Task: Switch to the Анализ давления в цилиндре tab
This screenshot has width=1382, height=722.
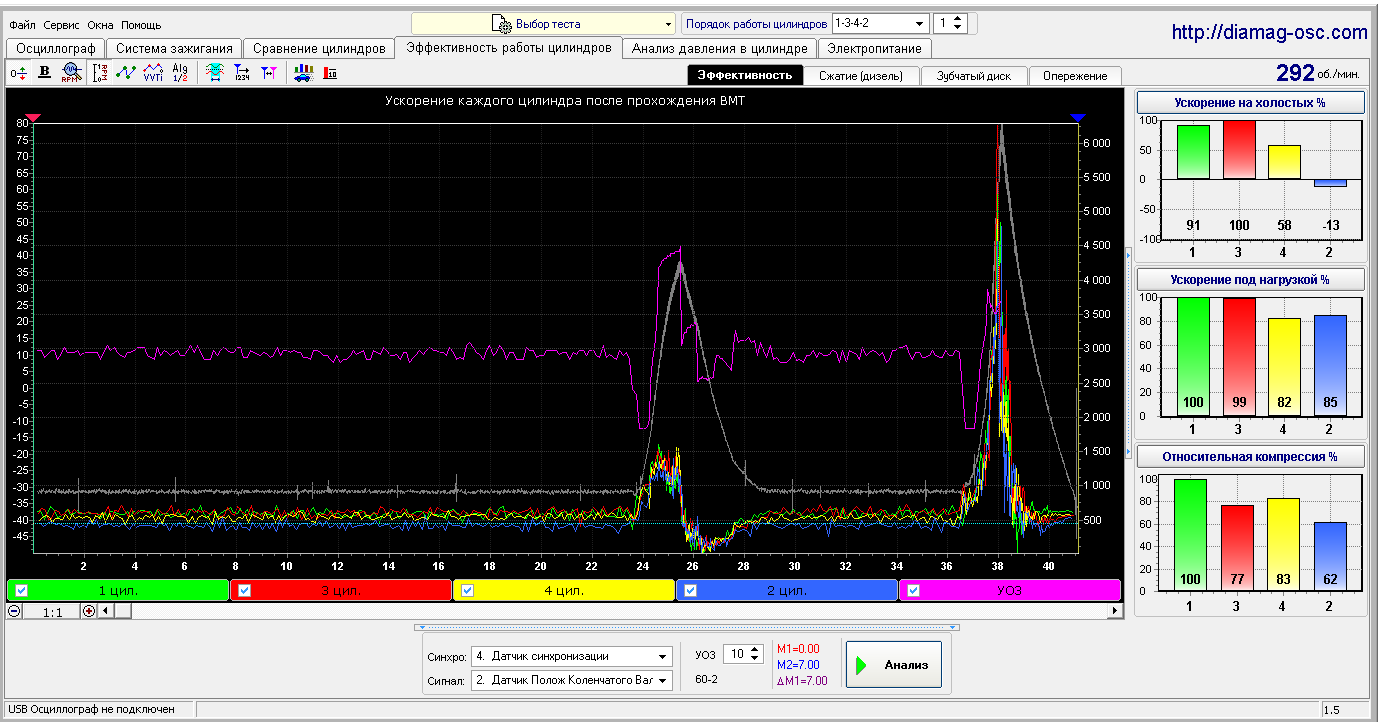Action: click(720, 48)
